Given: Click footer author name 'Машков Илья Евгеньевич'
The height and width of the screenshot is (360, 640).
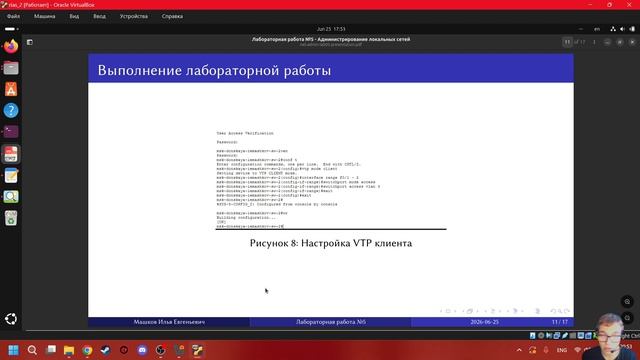Looking at the screenshot, I should [x=169, y=322].
